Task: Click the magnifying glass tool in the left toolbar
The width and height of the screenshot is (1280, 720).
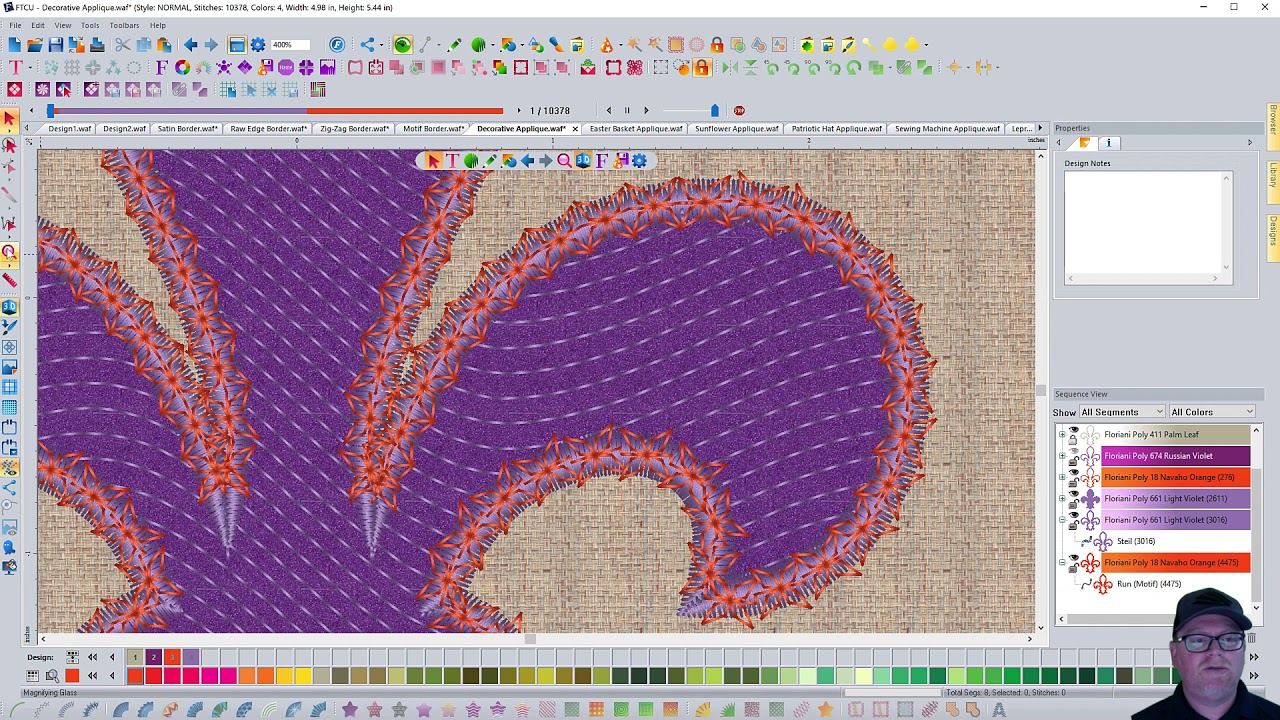Action: tap(10, 253)
